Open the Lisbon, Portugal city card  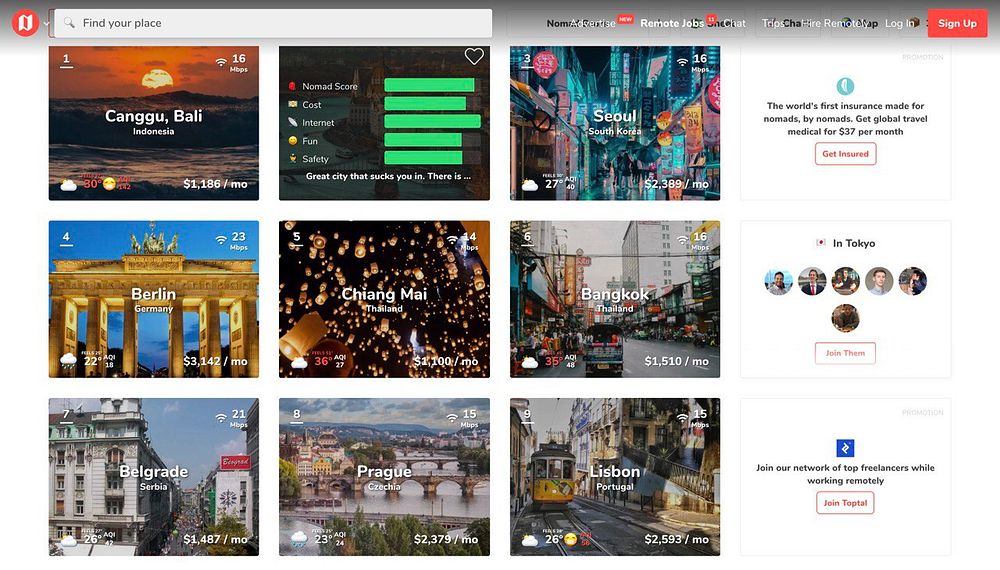615,477
